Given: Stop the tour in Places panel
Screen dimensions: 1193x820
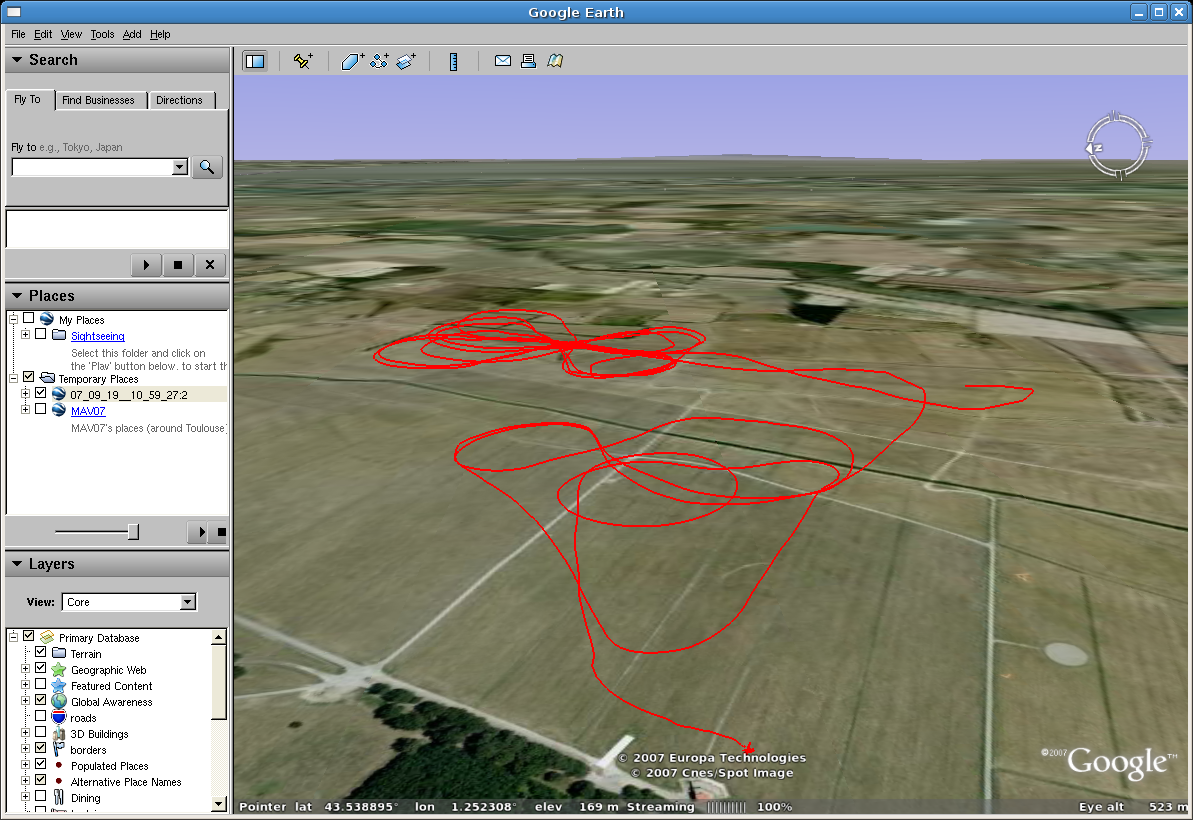Looking at the screenshot, I should click(220, 532).
